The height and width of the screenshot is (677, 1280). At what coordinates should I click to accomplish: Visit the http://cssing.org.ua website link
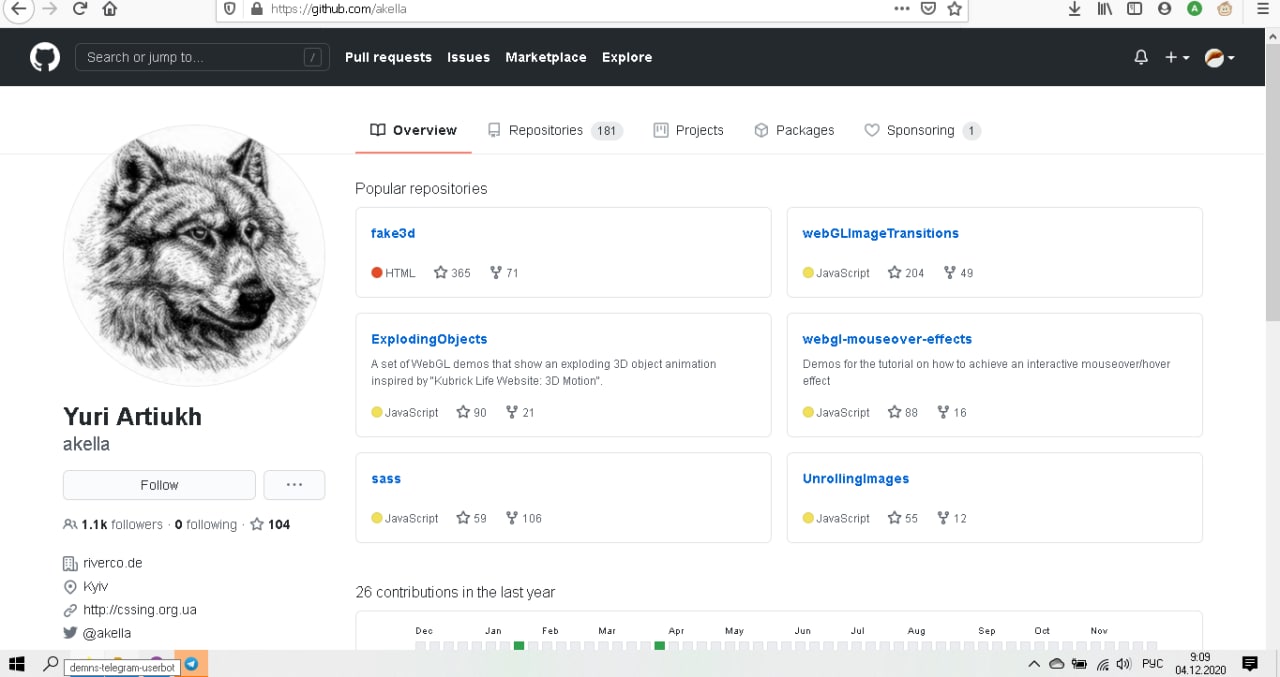[x=140, y=610]
